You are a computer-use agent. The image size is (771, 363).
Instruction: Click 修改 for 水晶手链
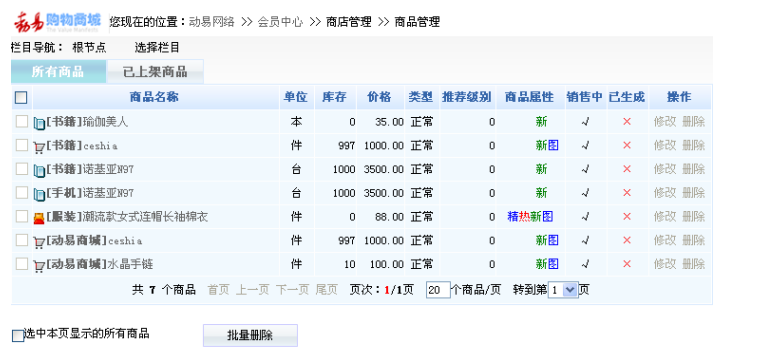665,264
